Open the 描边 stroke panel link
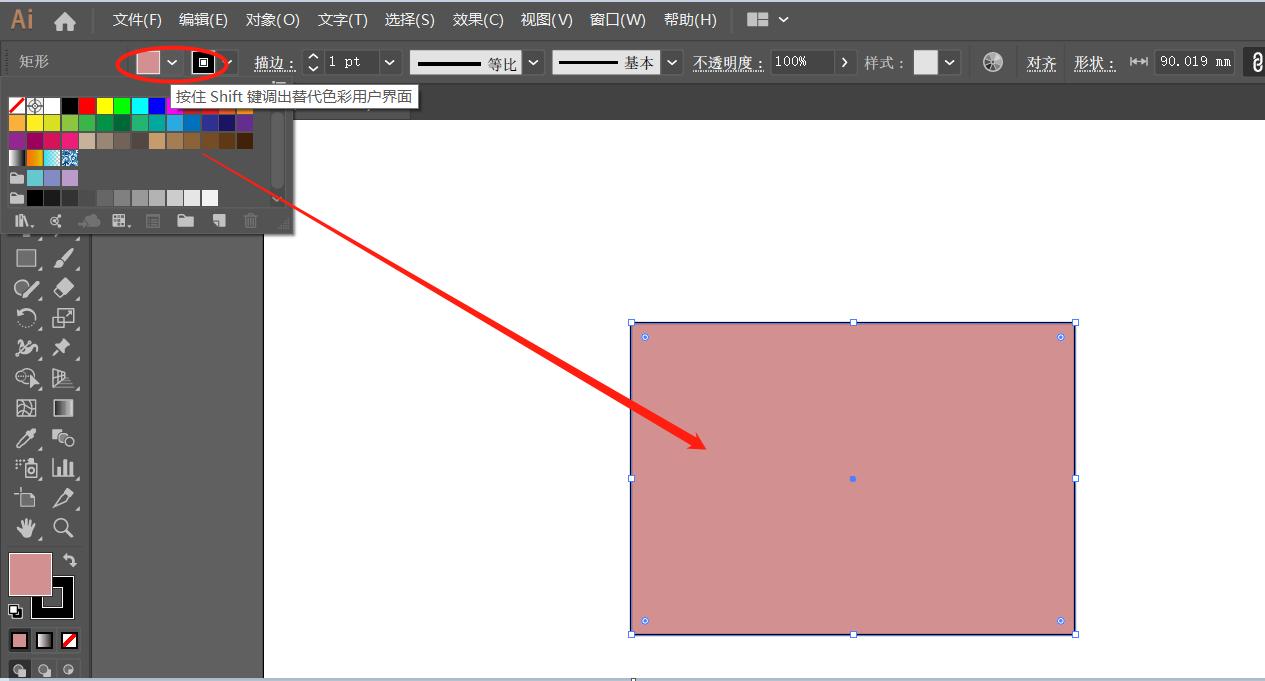1265x681 pixels. click(274, 63)
